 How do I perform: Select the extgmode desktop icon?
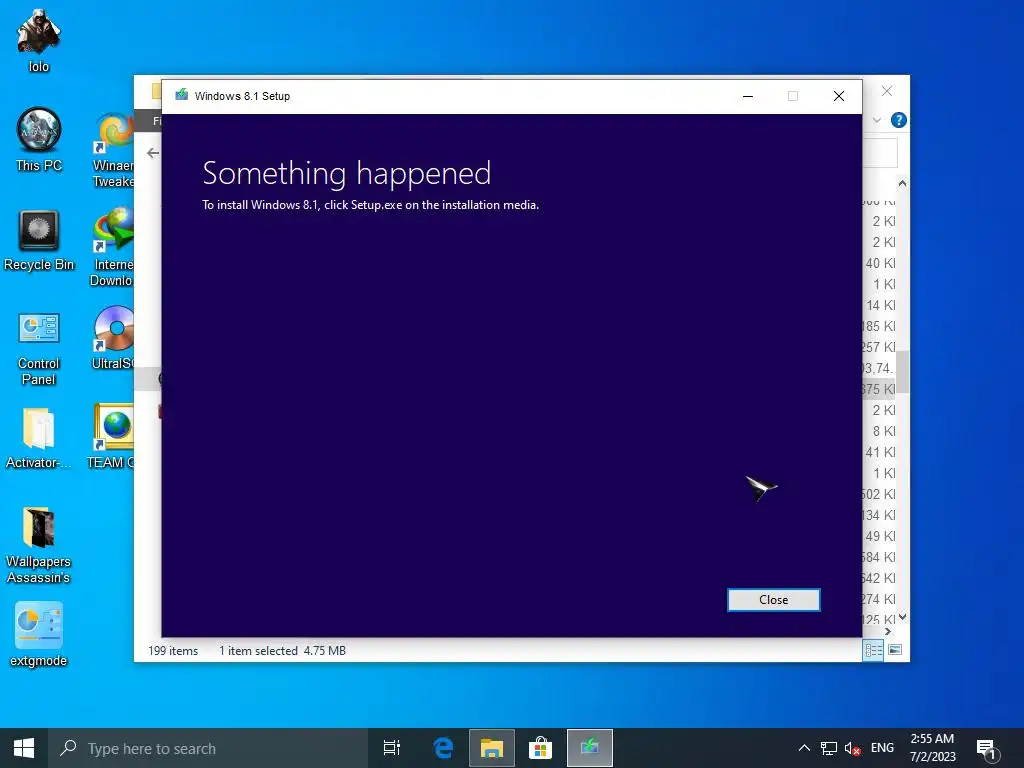tap(39, 635)
